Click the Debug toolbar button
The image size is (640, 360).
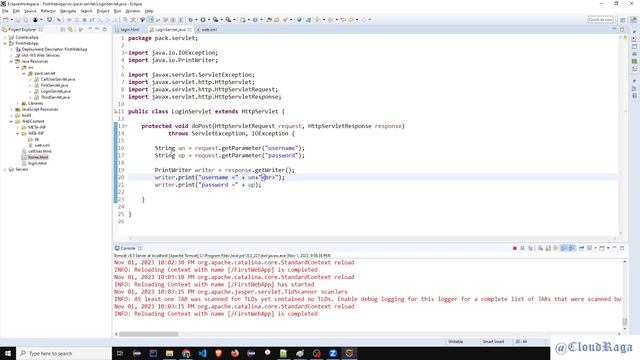point(191,20)
